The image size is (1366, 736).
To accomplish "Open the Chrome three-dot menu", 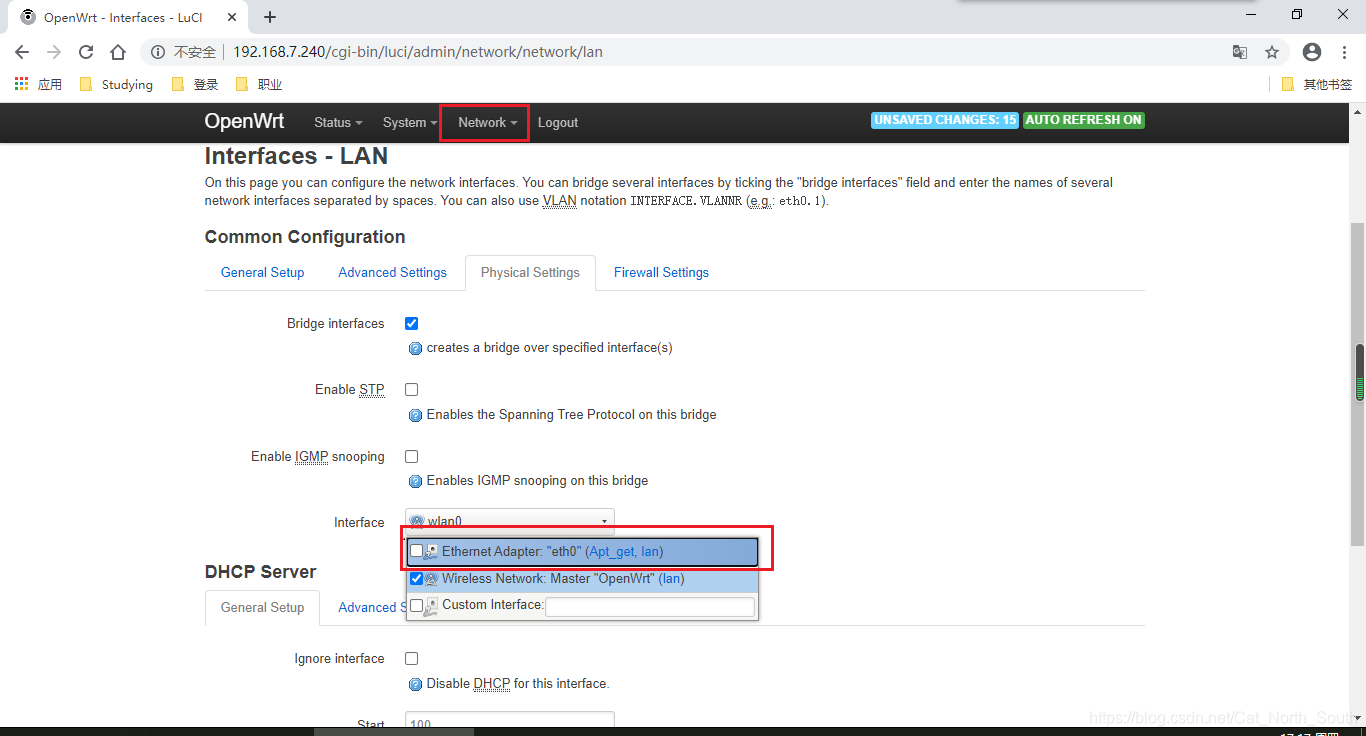I will click(x=1344, y=52).
